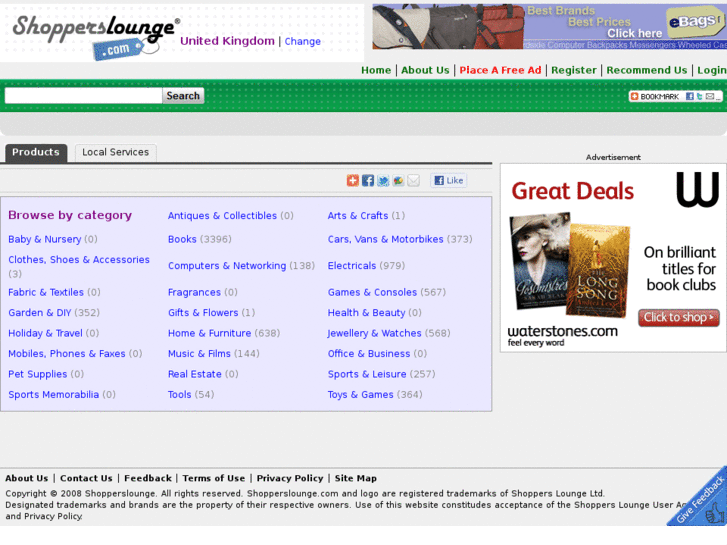727x545 pixels.
Task: Switch to the Products tab
Action: pyautogui.click(x=36, y=153)
